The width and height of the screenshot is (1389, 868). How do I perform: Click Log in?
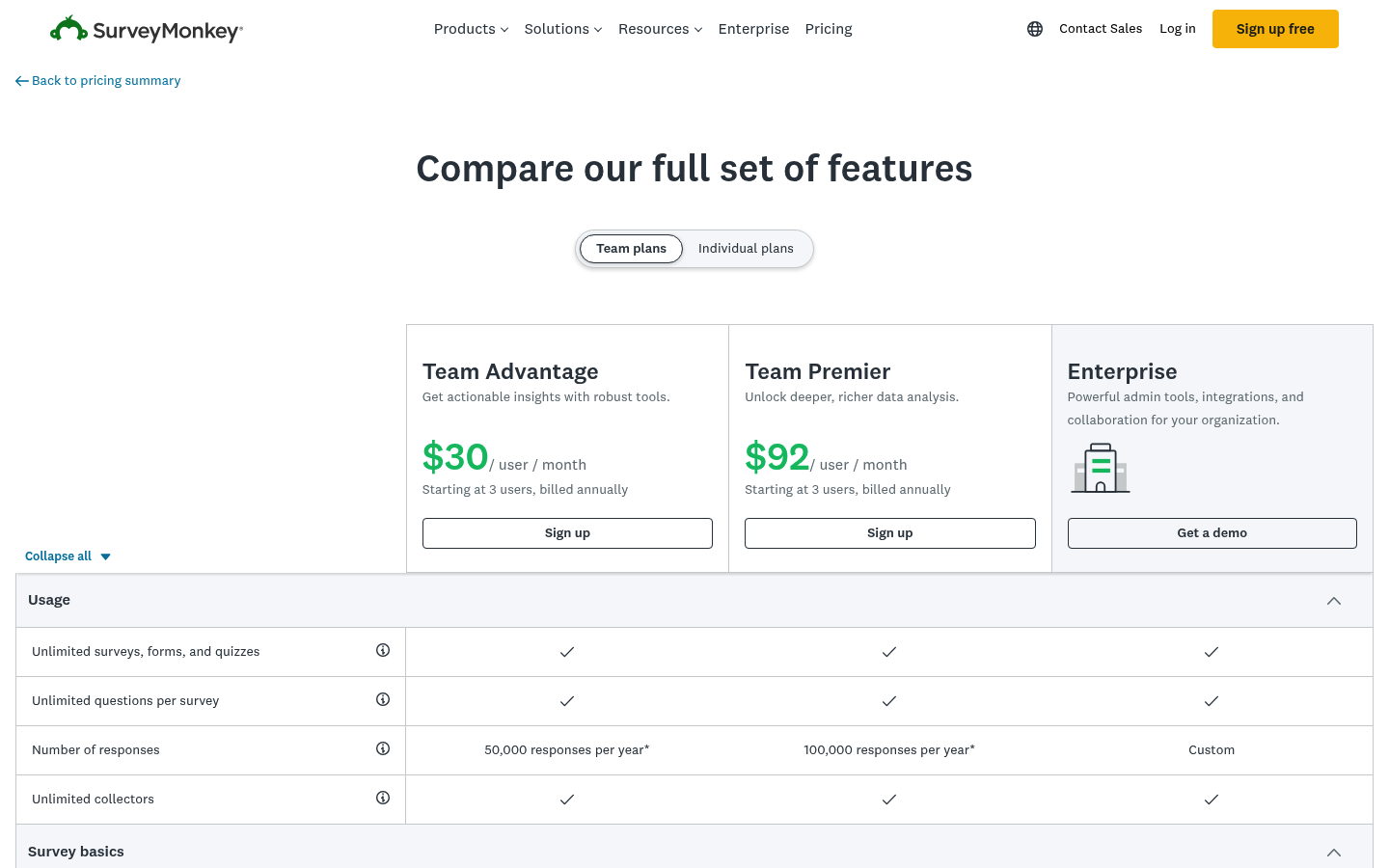(x=1177, y=29)
